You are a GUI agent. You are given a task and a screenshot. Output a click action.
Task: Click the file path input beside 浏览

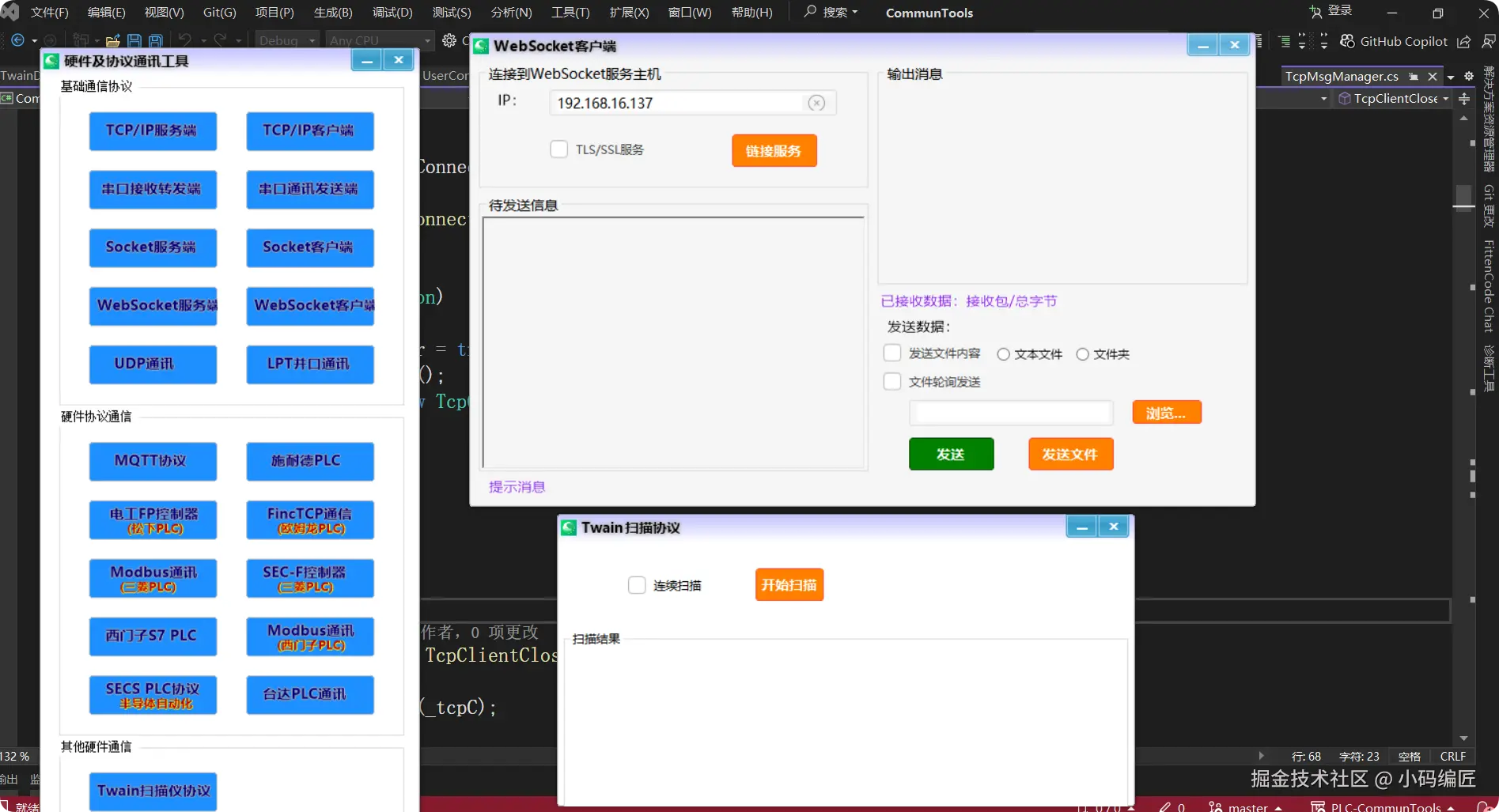[x=1011, y=413]
